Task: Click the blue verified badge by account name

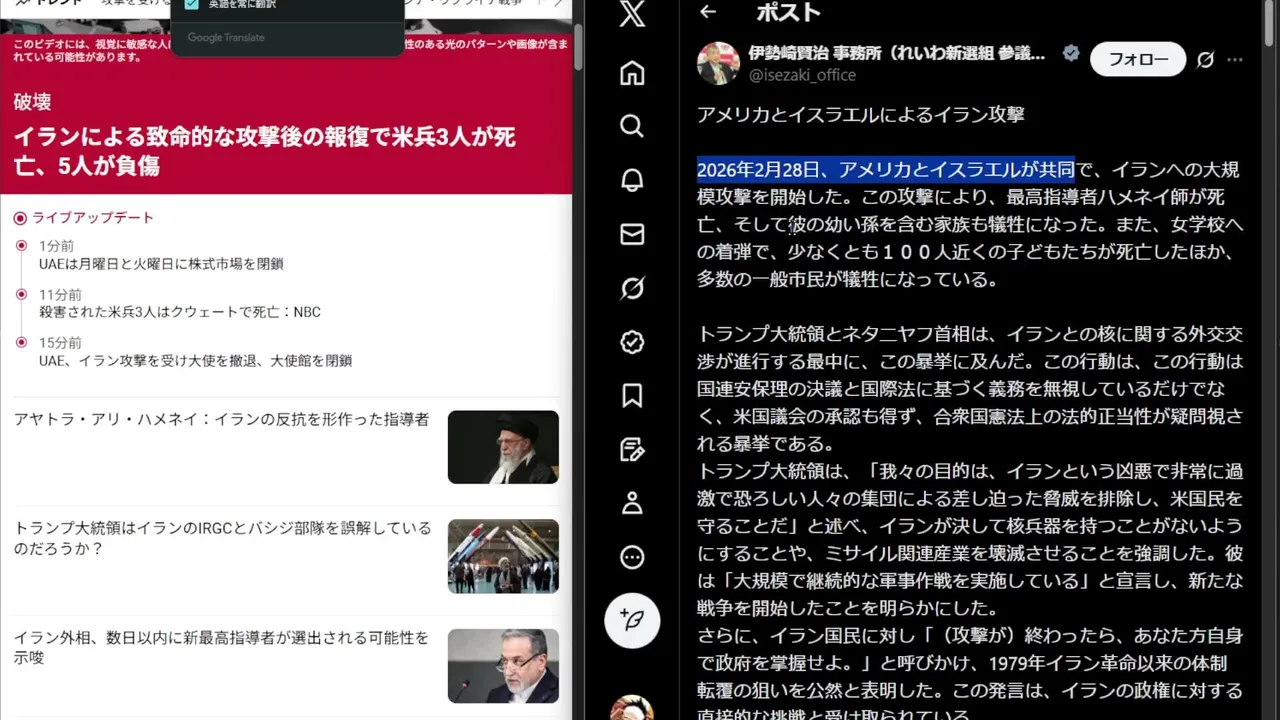Action: [1071, 53]
